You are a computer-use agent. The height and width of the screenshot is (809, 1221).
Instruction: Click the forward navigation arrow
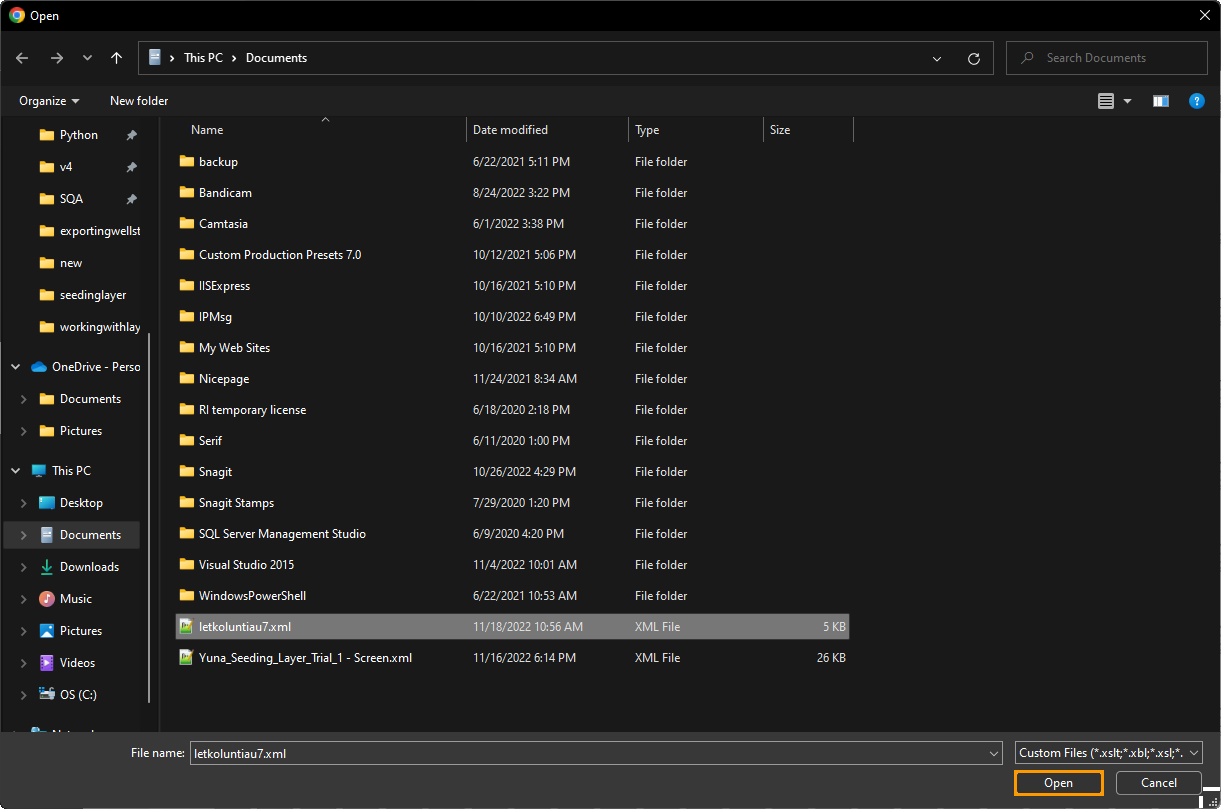coord(56,58)
